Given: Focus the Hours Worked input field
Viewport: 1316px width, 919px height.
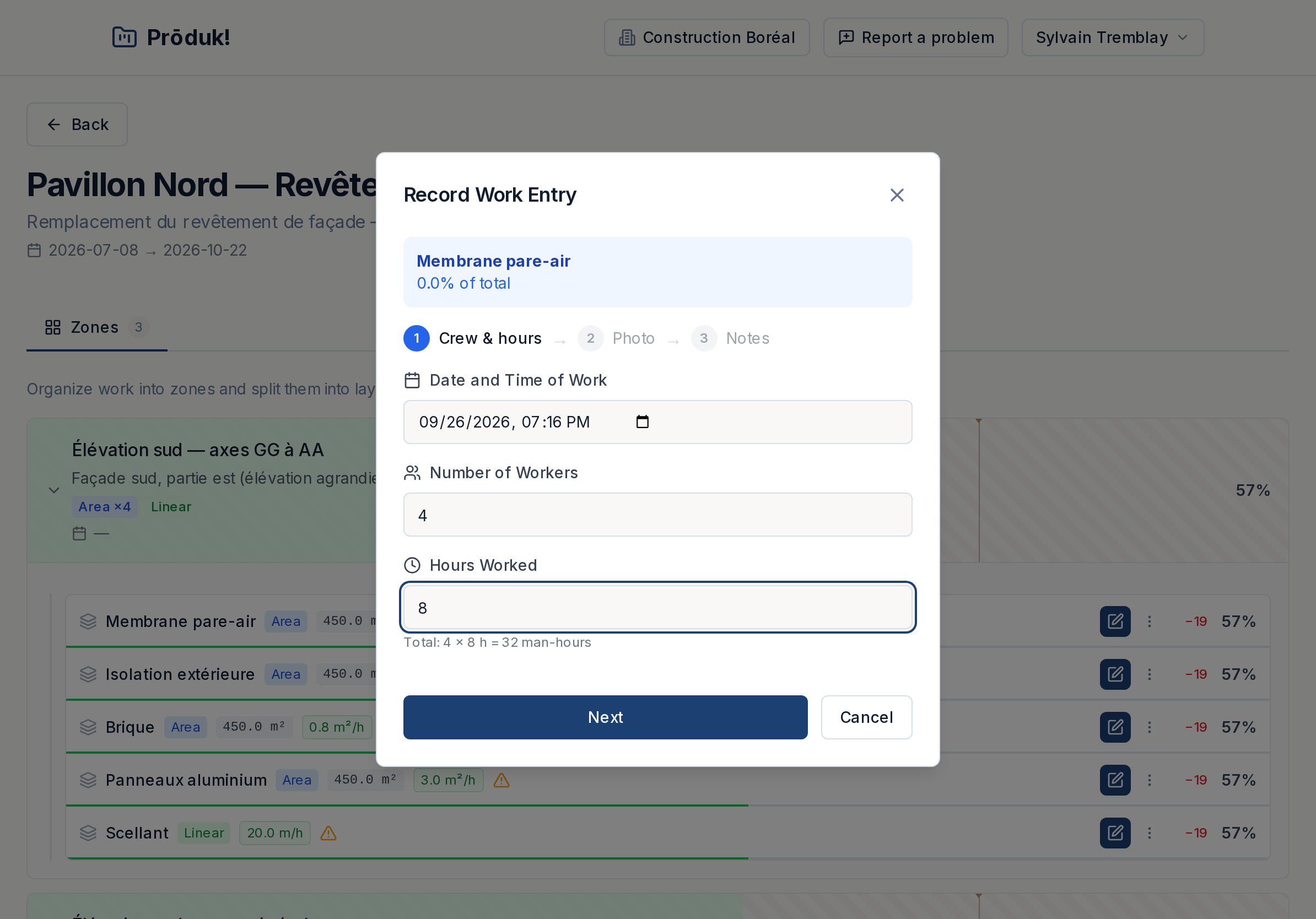Looking at the screenshot, I should point(657,607).
